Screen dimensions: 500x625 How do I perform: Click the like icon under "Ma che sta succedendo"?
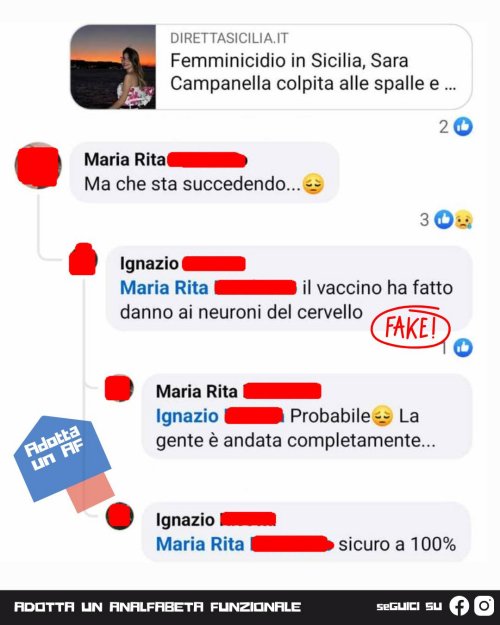click(x=443, y=219)
